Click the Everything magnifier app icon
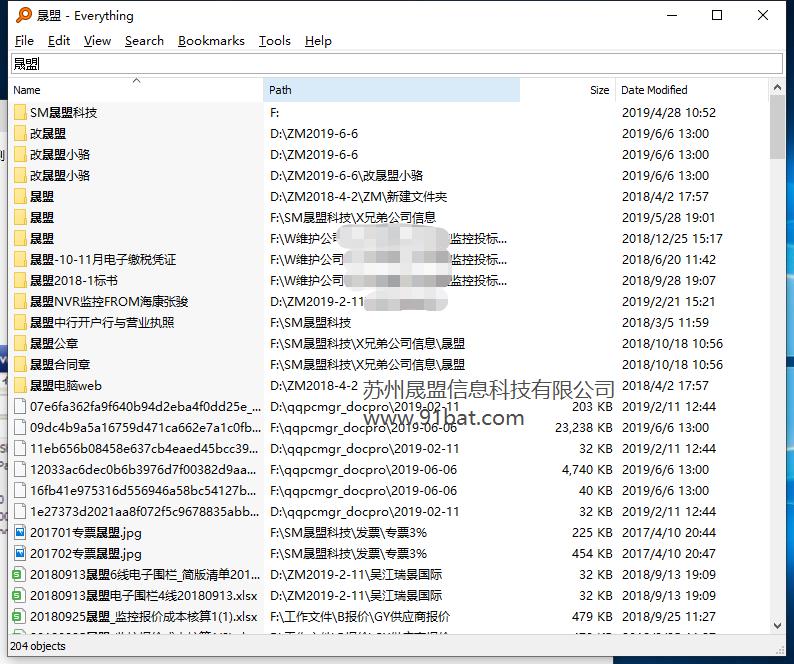The width and height of the screenshot is (794, 664). [23, 15]
